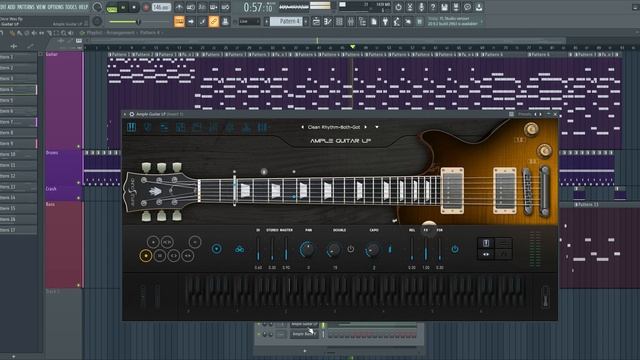Click the Clean Rhythm-Both-Got preset name
Viewport: 640px width, 360px height.
click(334, 127)
